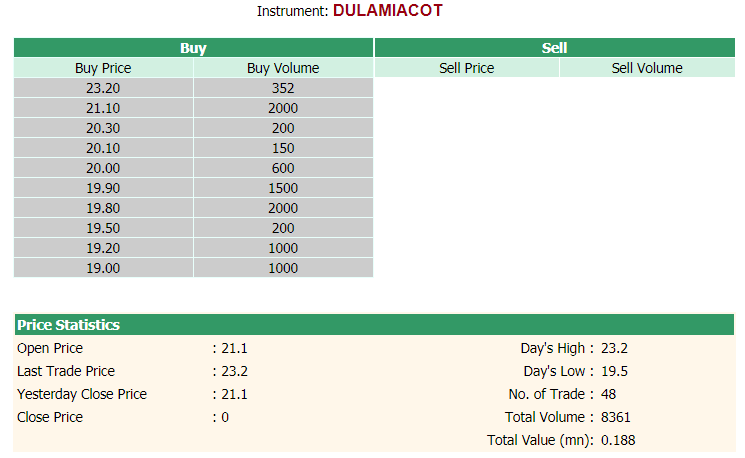Click the Total Volume value 8361
The height and width of the screenshot is (458, 745).
coord(615,417)
